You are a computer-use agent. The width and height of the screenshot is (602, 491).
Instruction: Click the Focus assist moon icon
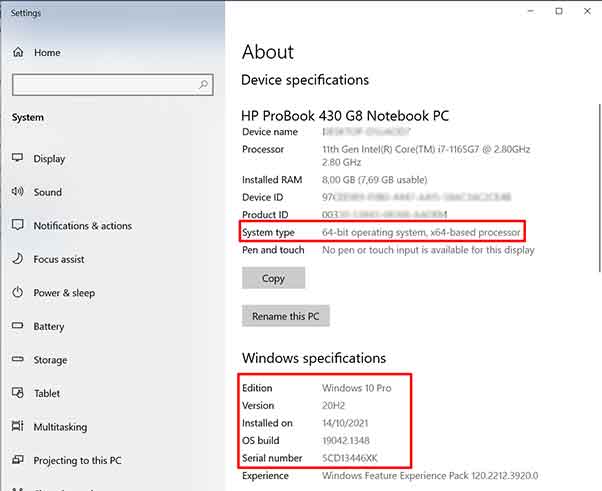point(18,258)
